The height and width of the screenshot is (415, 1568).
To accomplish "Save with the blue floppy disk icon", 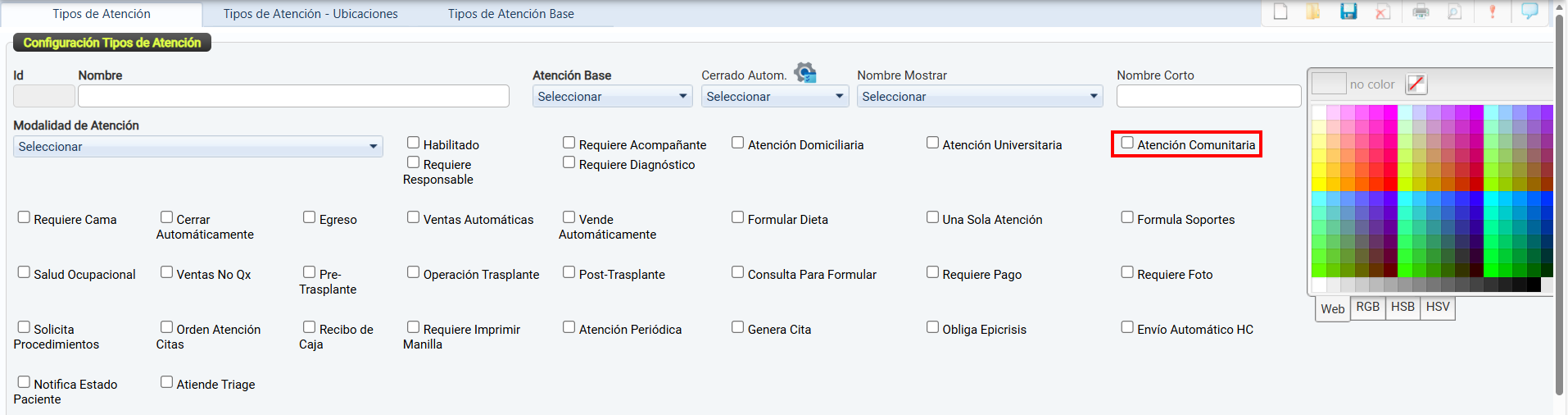I will click(1348, 11).
